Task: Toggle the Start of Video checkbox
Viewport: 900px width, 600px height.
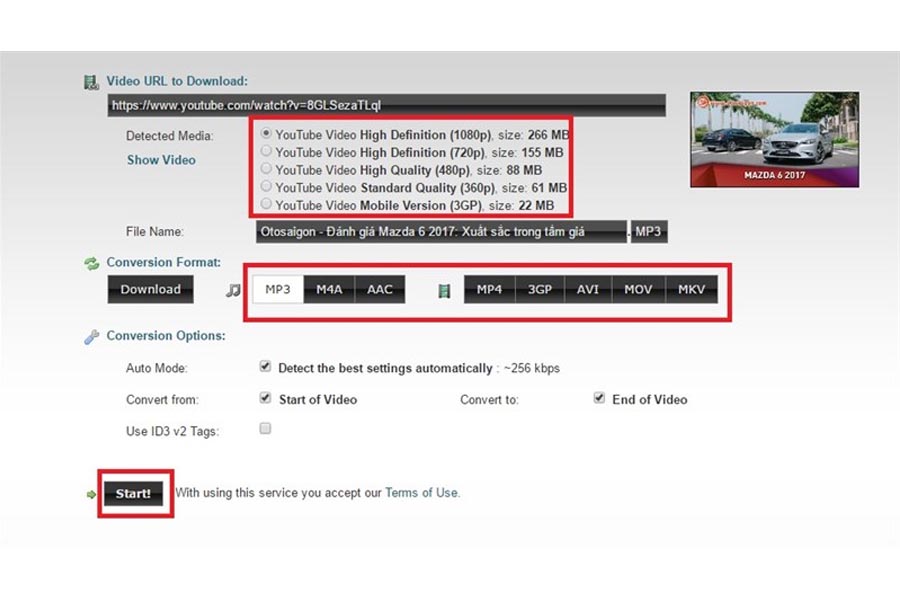Action: point(265,397)
